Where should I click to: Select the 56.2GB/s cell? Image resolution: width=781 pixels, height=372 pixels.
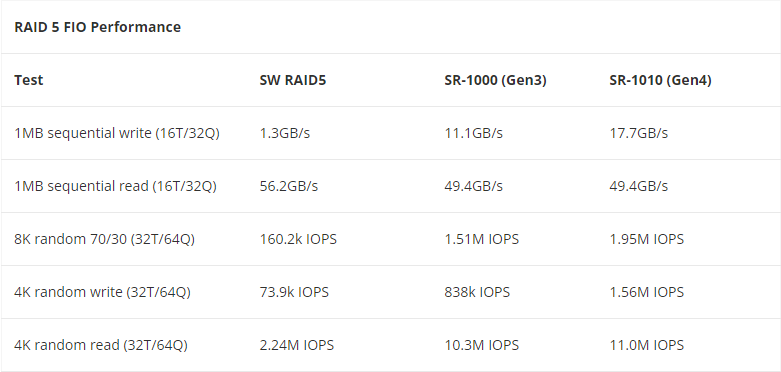point(288,186)
